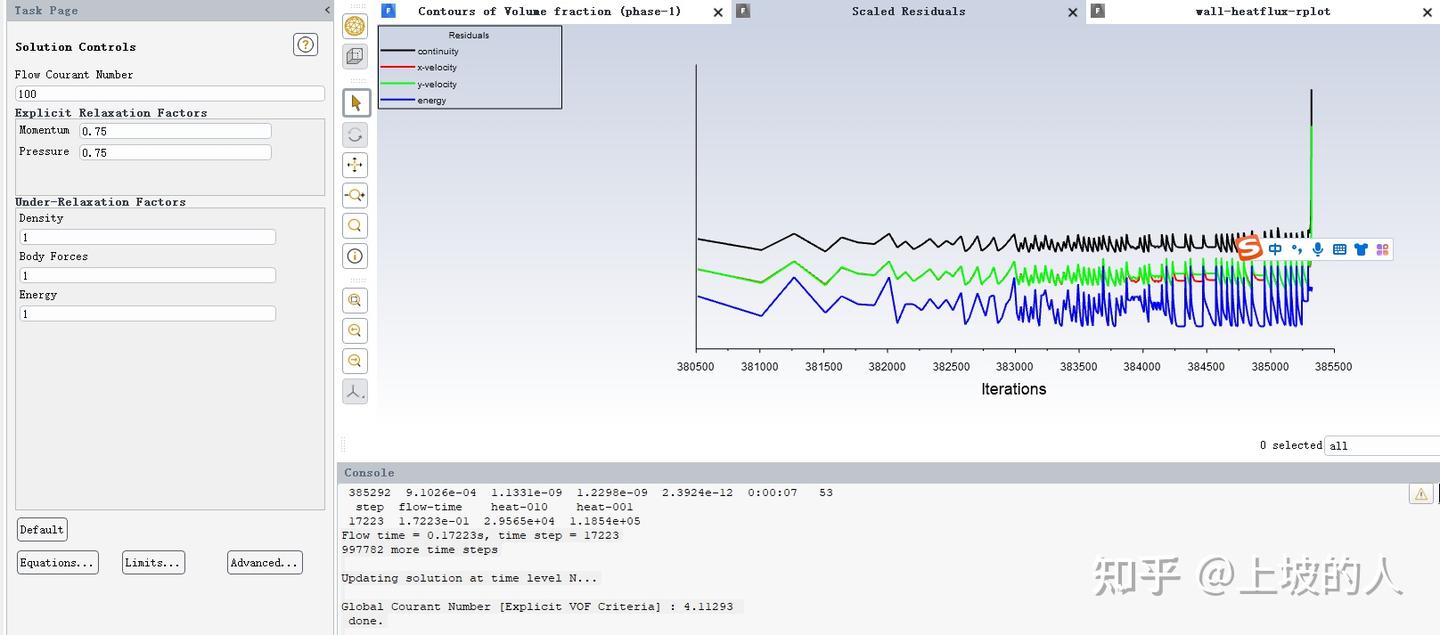Select the zoom to area tool
The height and width of the screenshot is (635, 1440).
coord(355,226)
